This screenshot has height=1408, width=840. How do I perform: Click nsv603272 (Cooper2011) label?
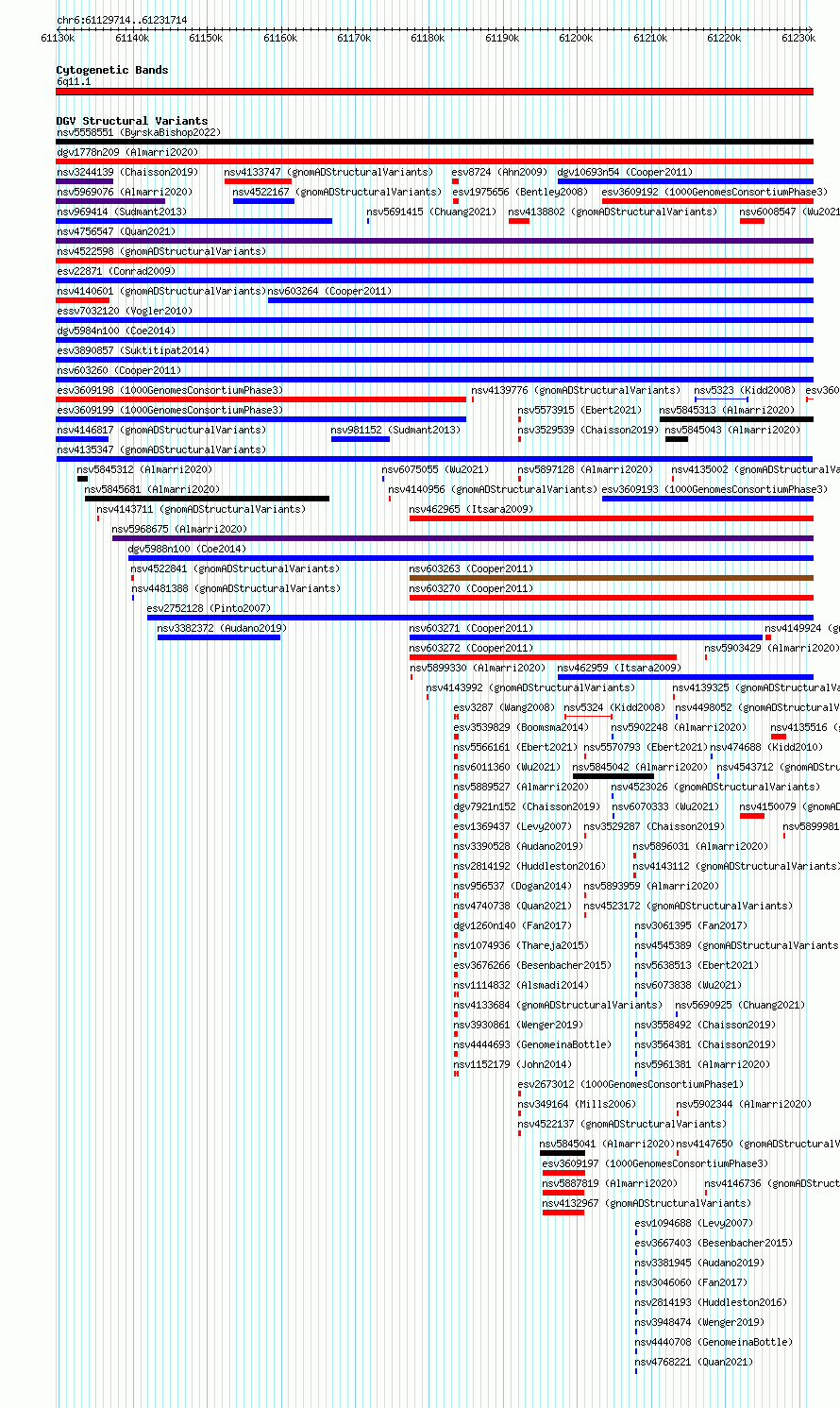point(472,649)
